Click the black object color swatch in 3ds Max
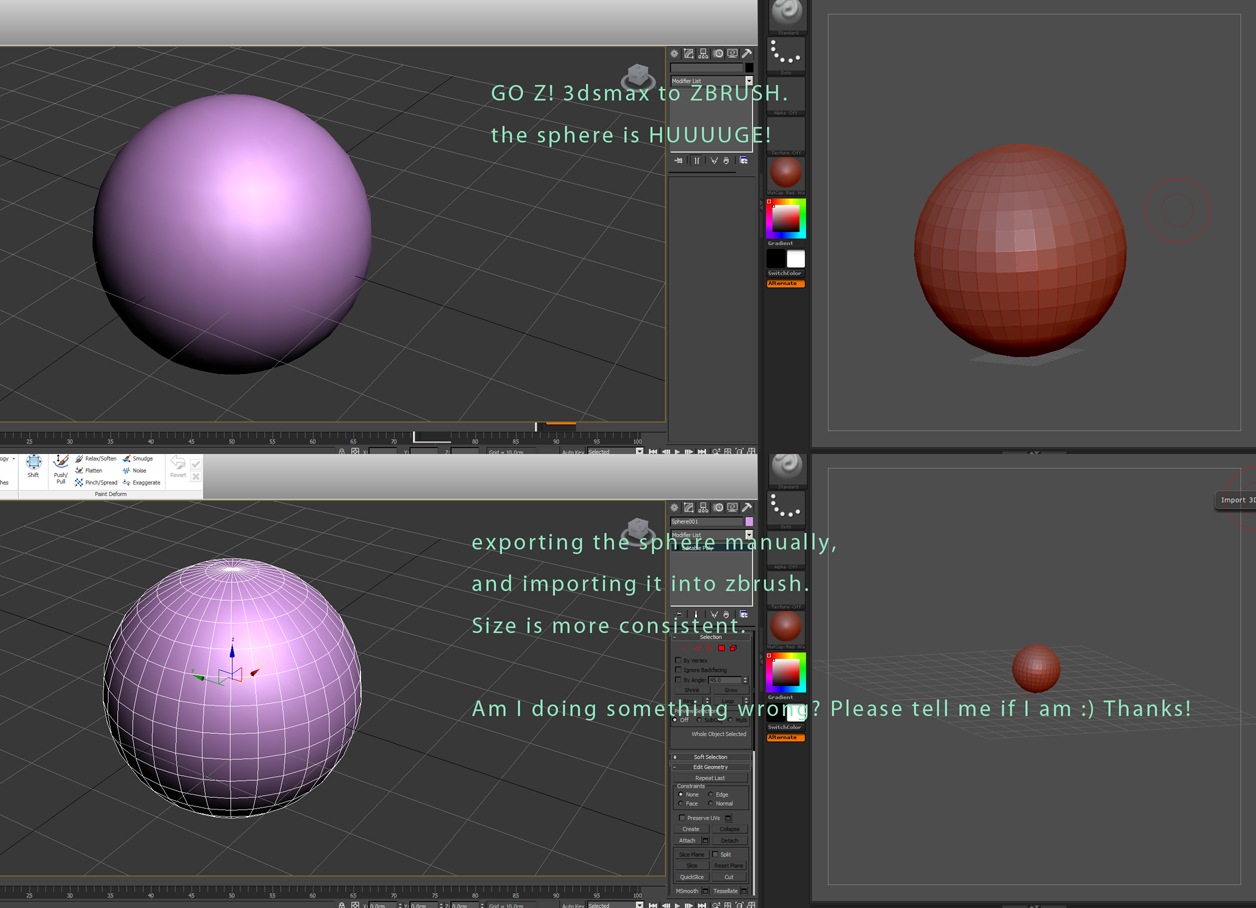The height and width of the screenshot is (908, 1256). pos(749,68)
